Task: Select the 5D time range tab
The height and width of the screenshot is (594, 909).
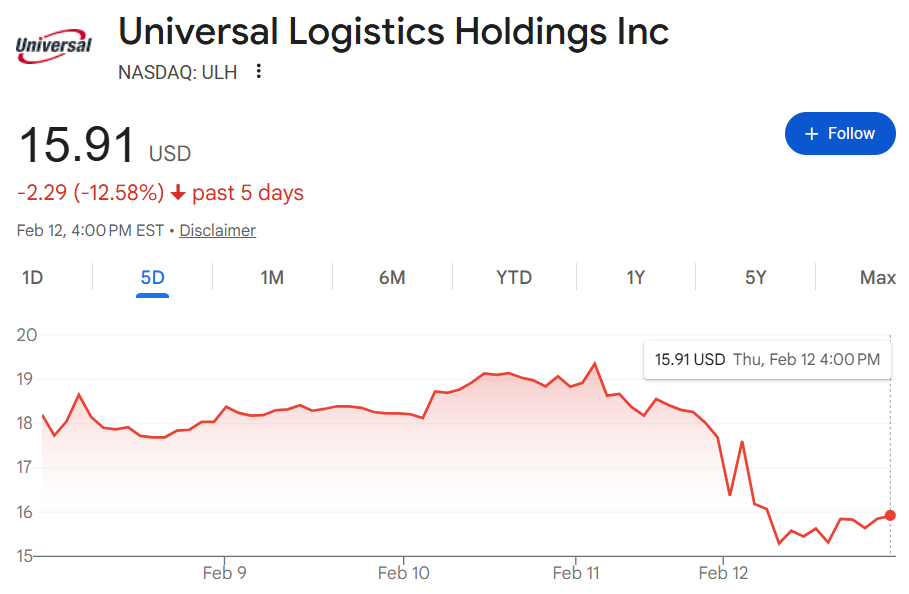Action: coord(152,277)
